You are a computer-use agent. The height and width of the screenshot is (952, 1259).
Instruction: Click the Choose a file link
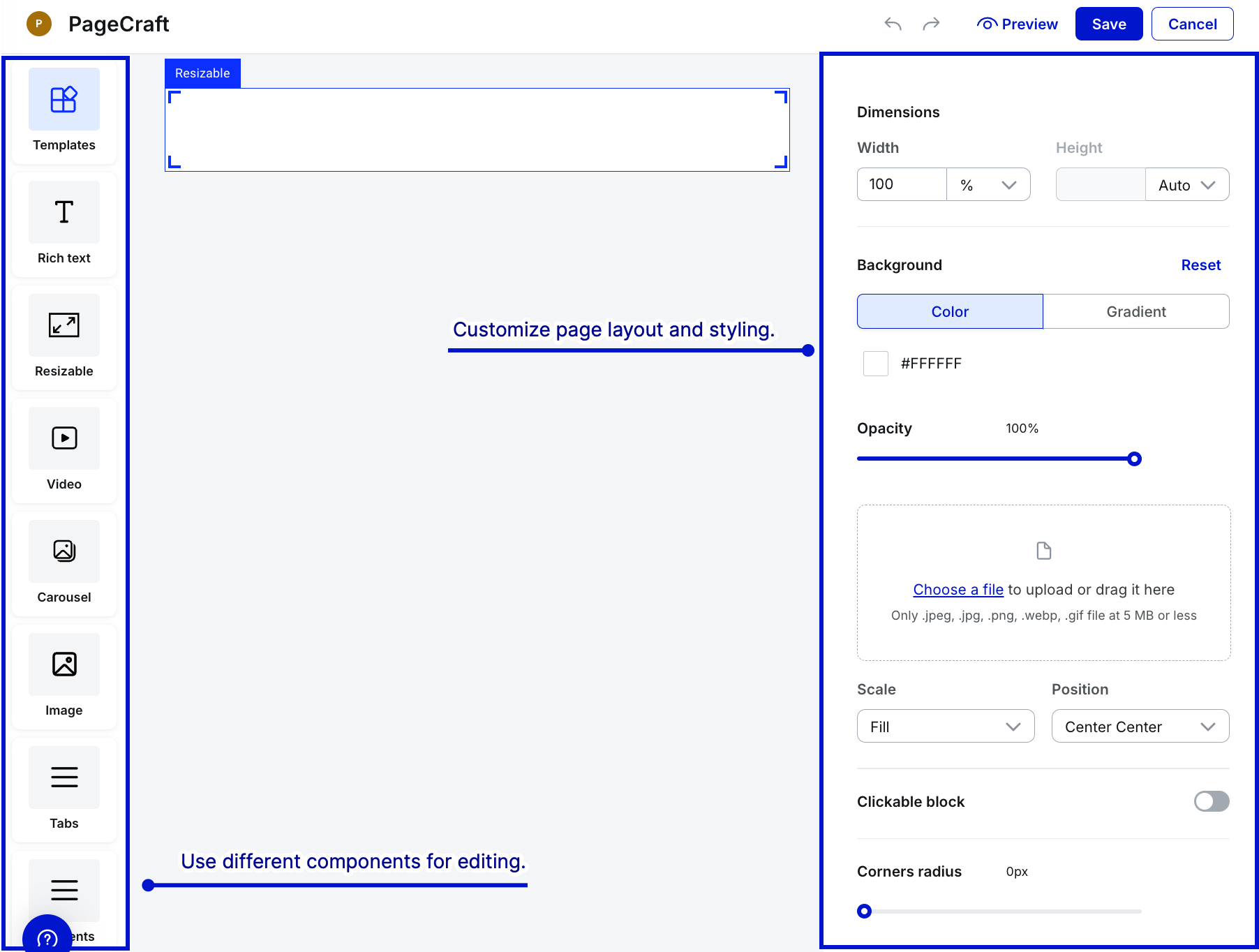point(958,590)
